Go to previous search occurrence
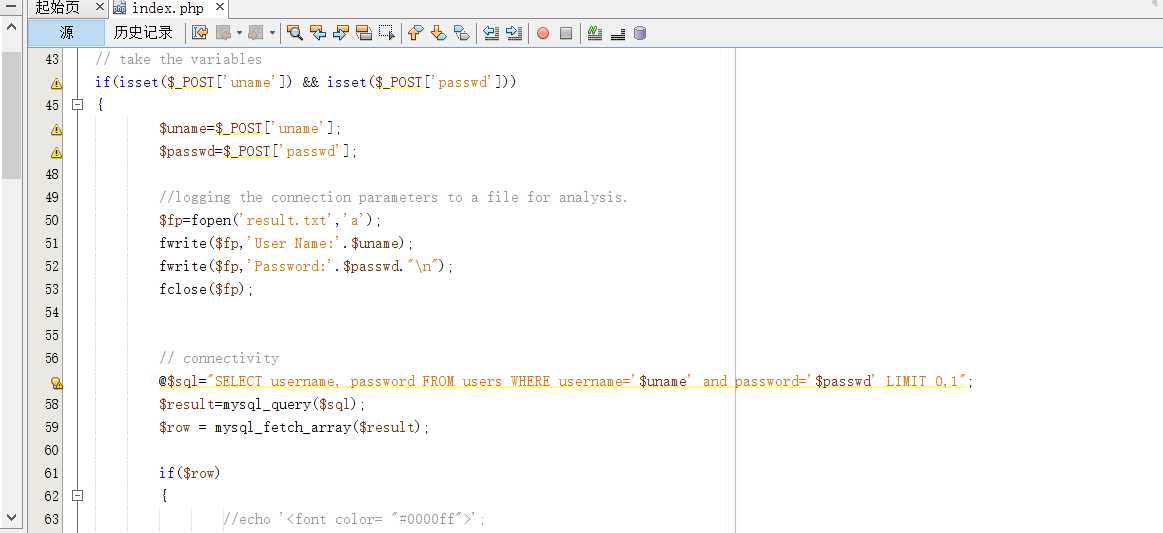Image resolution: width=1163 pixels, height=533 pixels. tap(317, 33)
